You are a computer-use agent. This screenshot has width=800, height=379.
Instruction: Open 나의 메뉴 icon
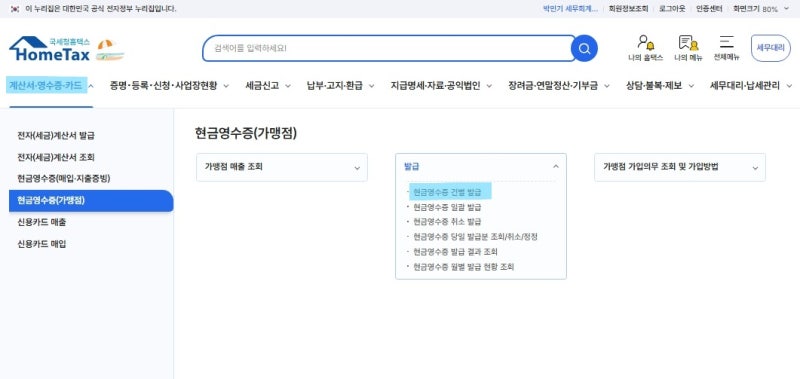(688, 48)
